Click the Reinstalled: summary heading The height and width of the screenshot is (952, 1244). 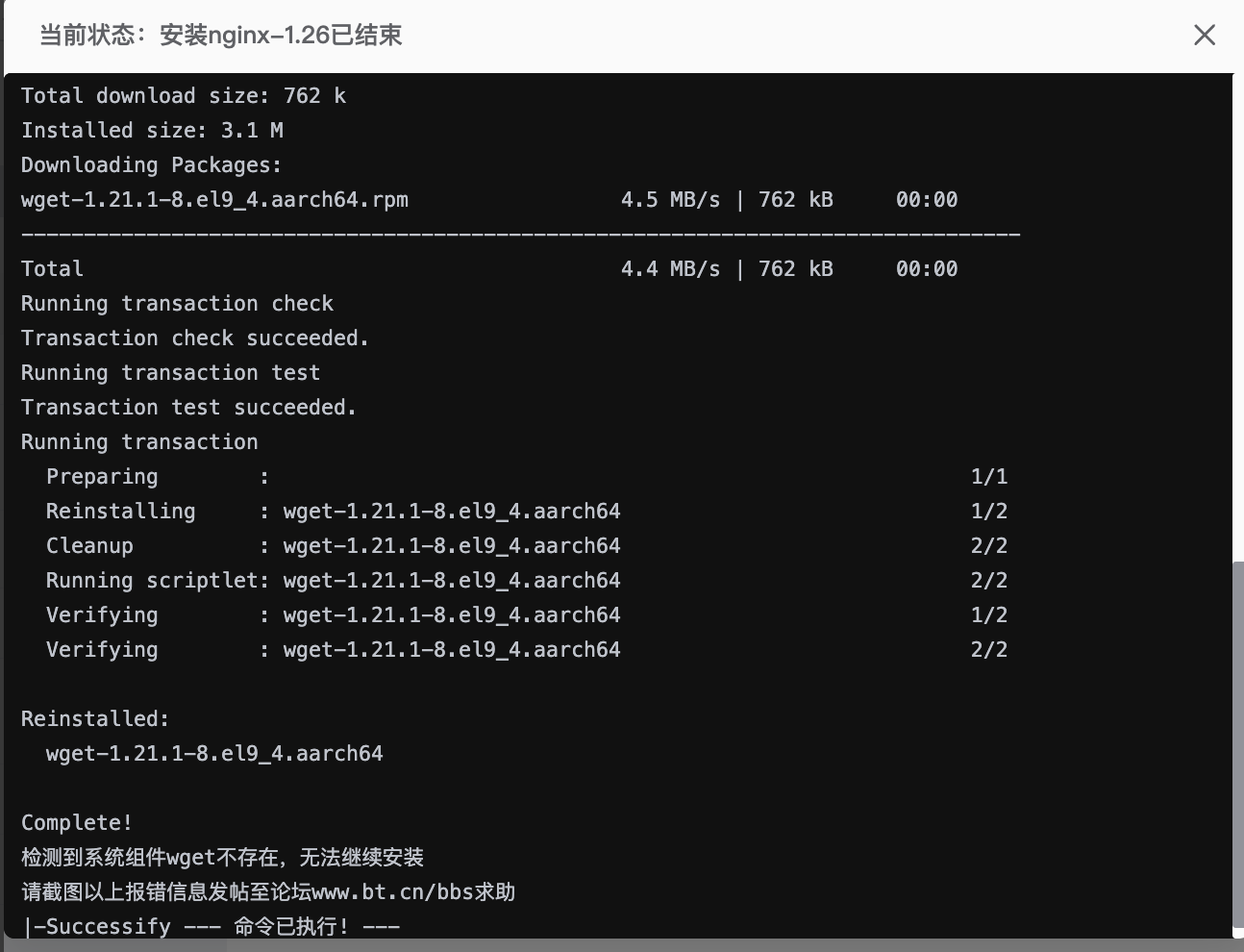click(x=95, y=718)
